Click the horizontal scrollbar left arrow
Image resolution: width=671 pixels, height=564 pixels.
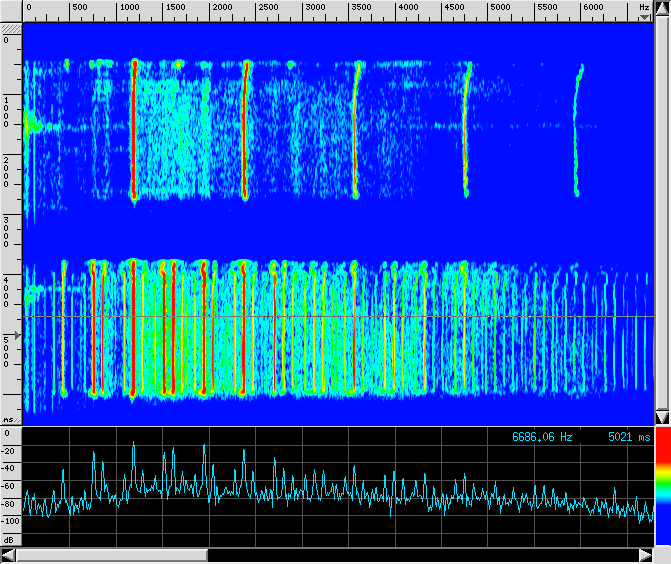[9, 555]
